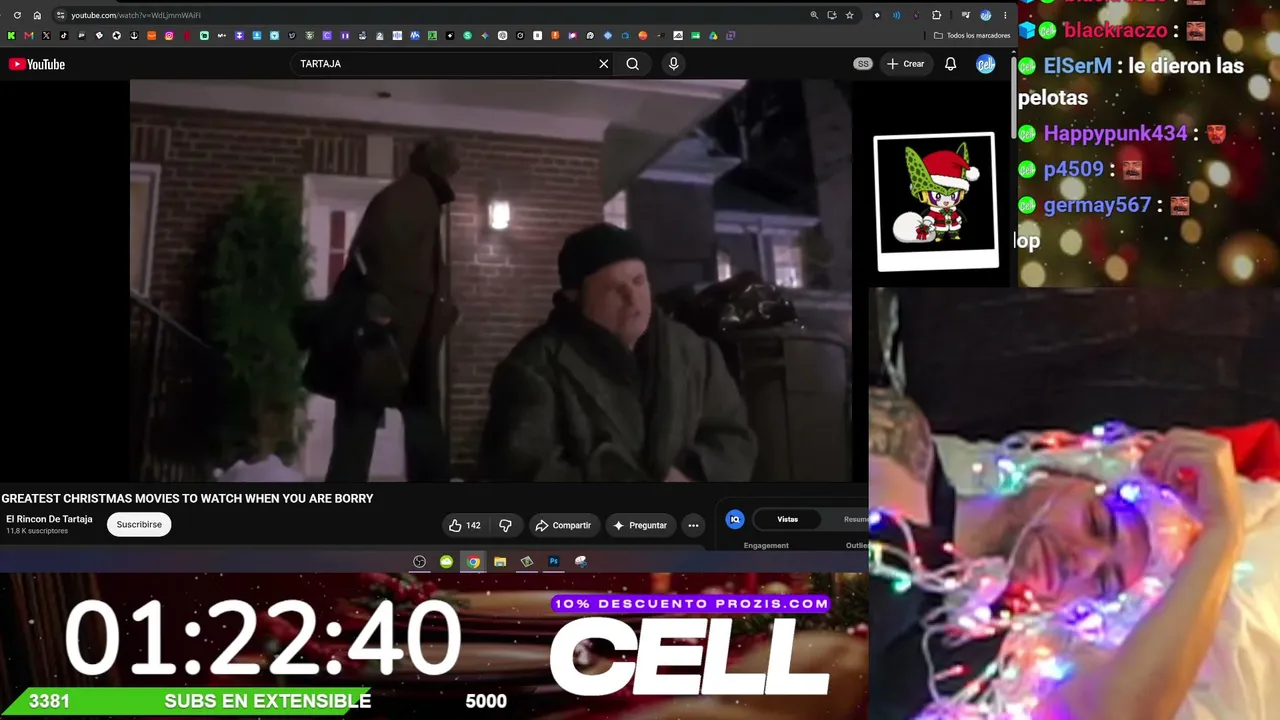Open Chrome zoom magnifier in address bar

814,15
